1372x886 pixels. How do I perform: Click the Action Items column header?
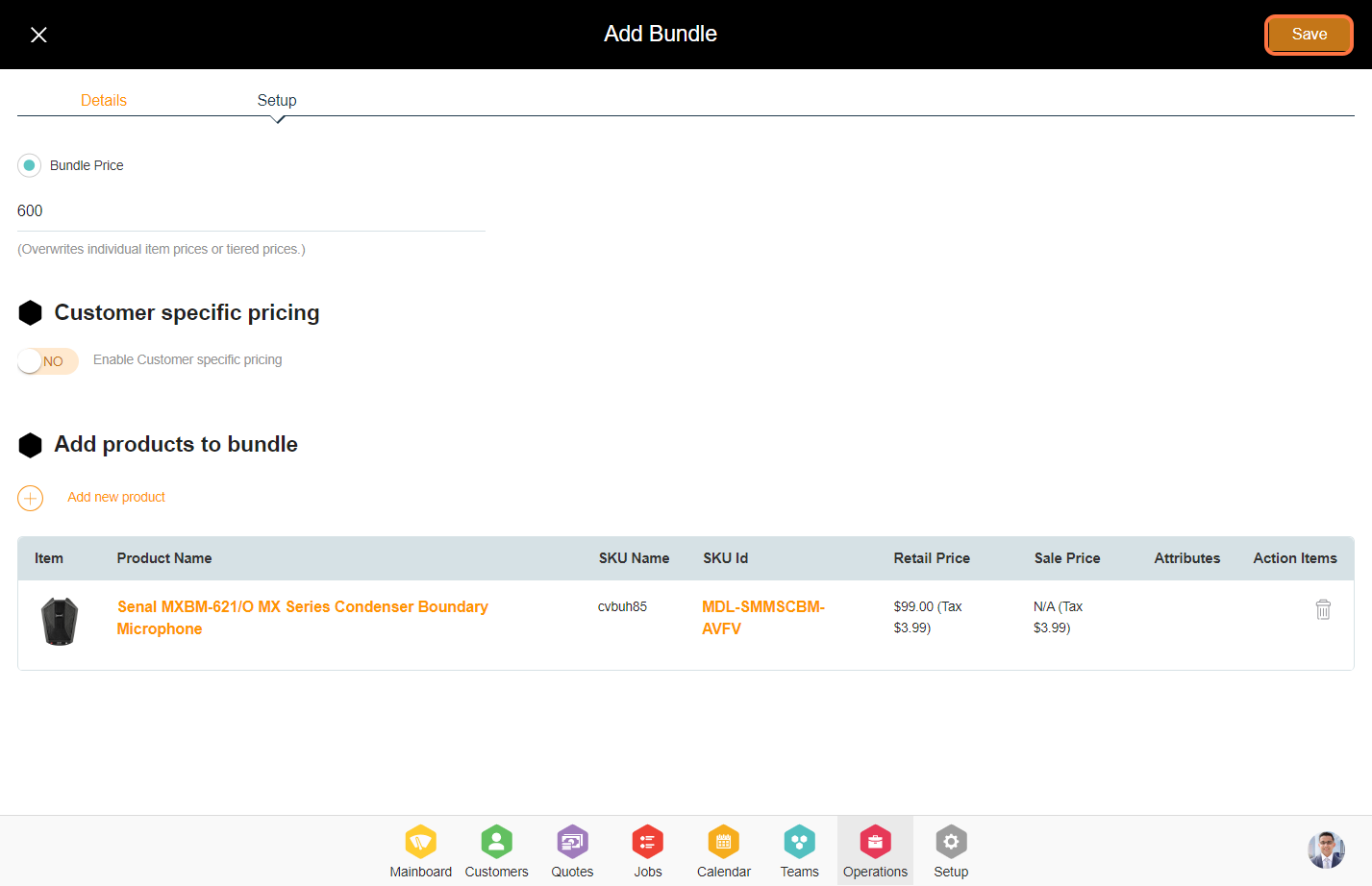tap(1295, 558)
